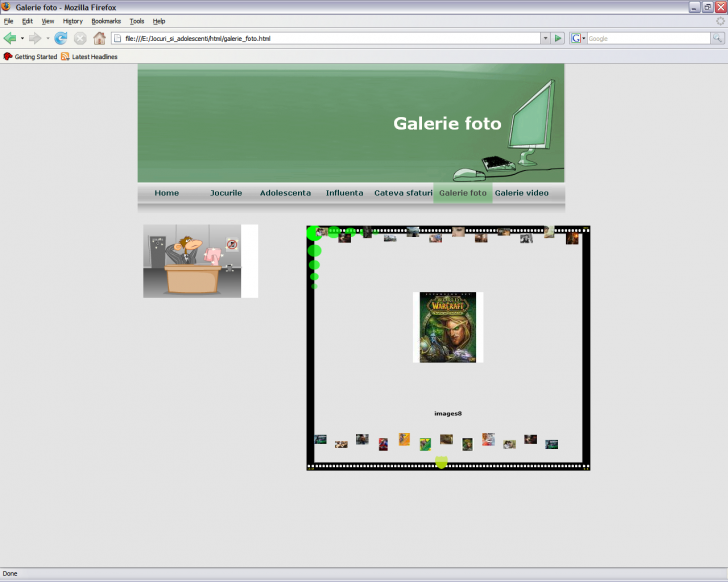Open the Galerie video page

coord(521,193)
